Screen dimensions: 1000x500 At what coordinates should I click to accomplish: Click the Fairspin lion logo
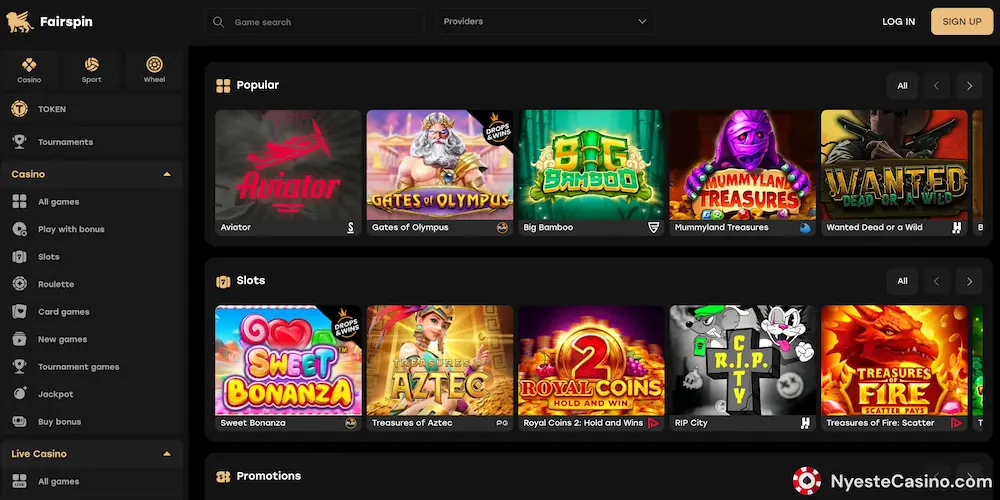[19, 22]
